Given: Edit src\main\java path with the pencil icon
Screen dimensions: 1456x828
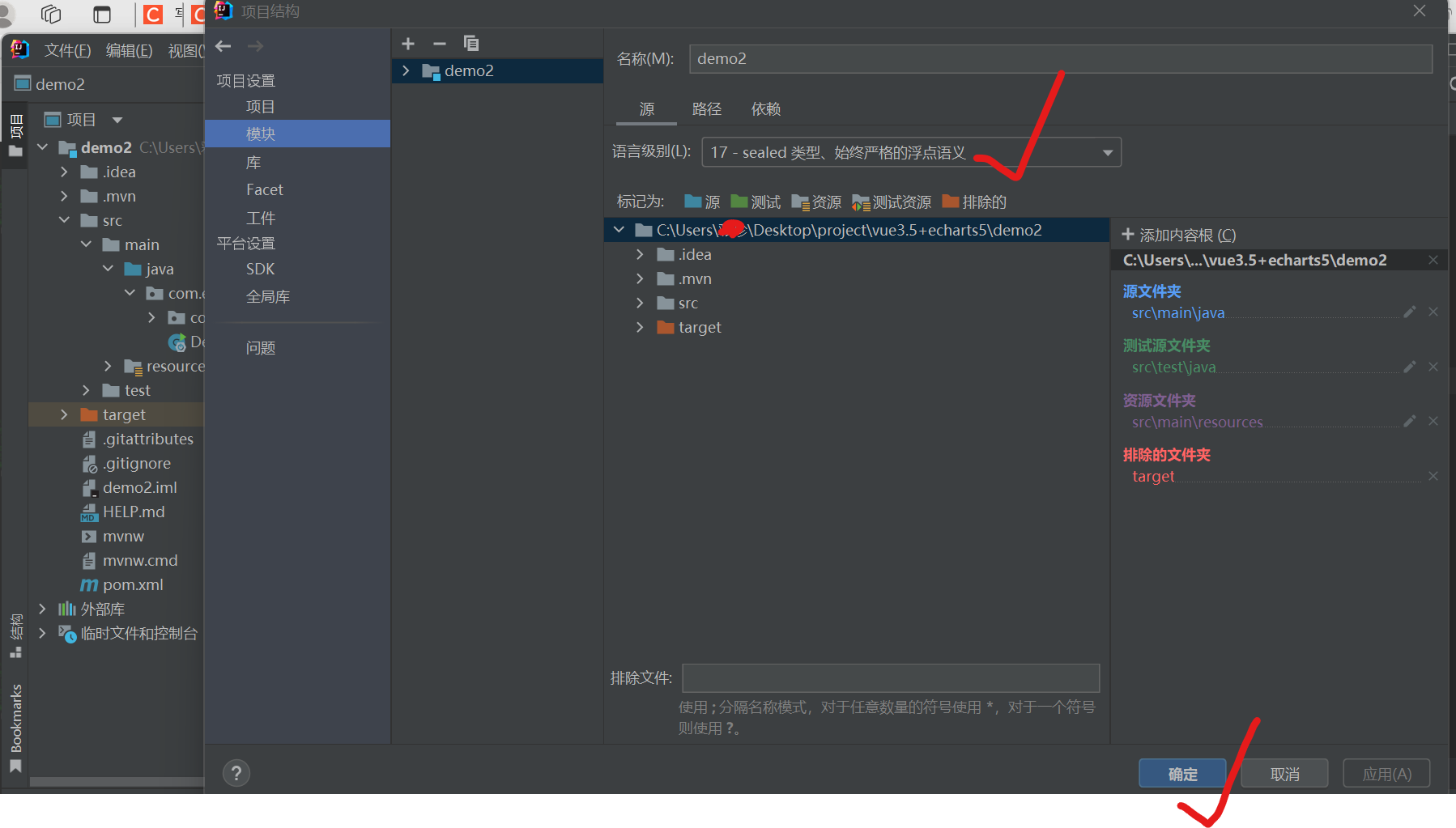Looking at the screenshot, I should pyautogui.click(x=1409, y=312).
